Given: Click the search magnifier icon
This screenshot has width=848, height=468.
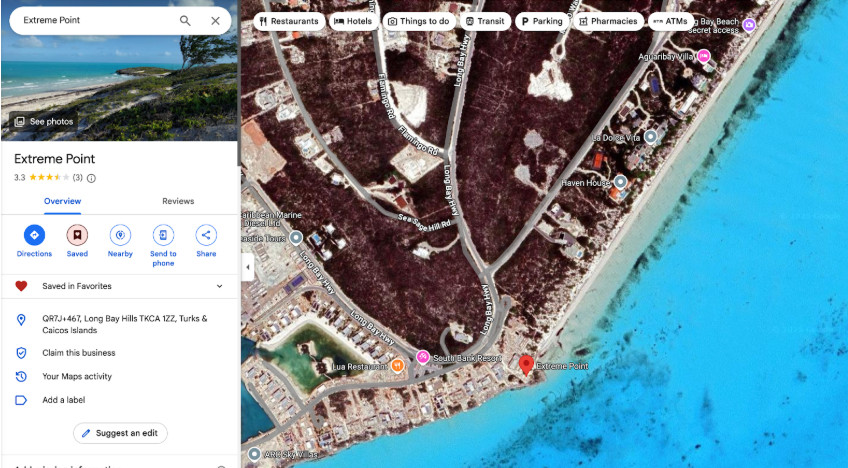Looking at the screenshot, I should (185, 21).
